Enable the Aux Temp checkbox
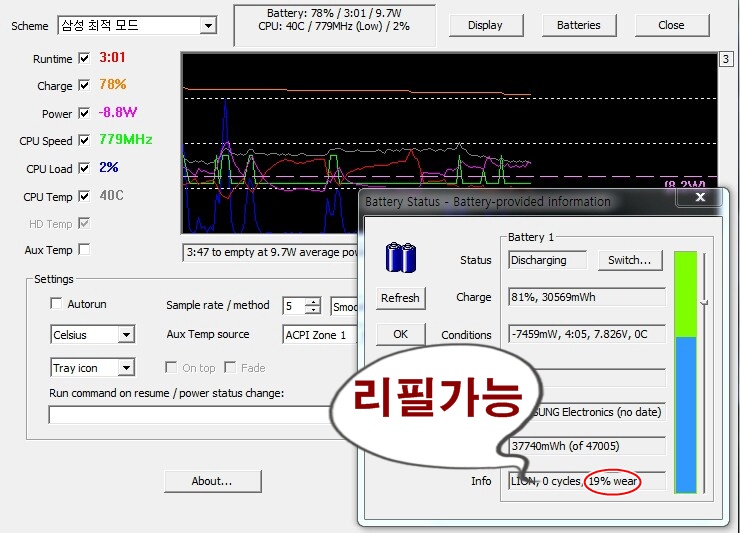 [x=84, y=249]
